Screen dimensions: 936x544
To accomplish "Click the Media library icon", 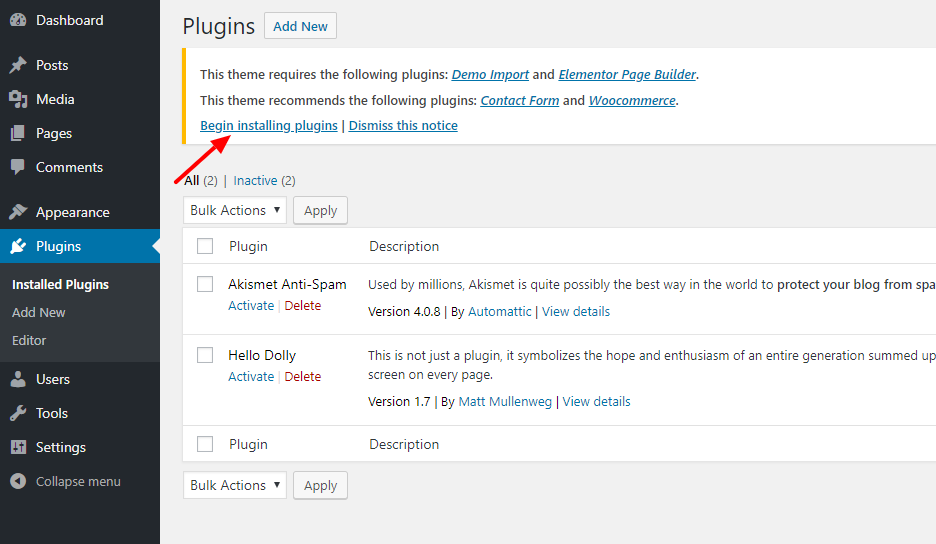I will (18, 99).
